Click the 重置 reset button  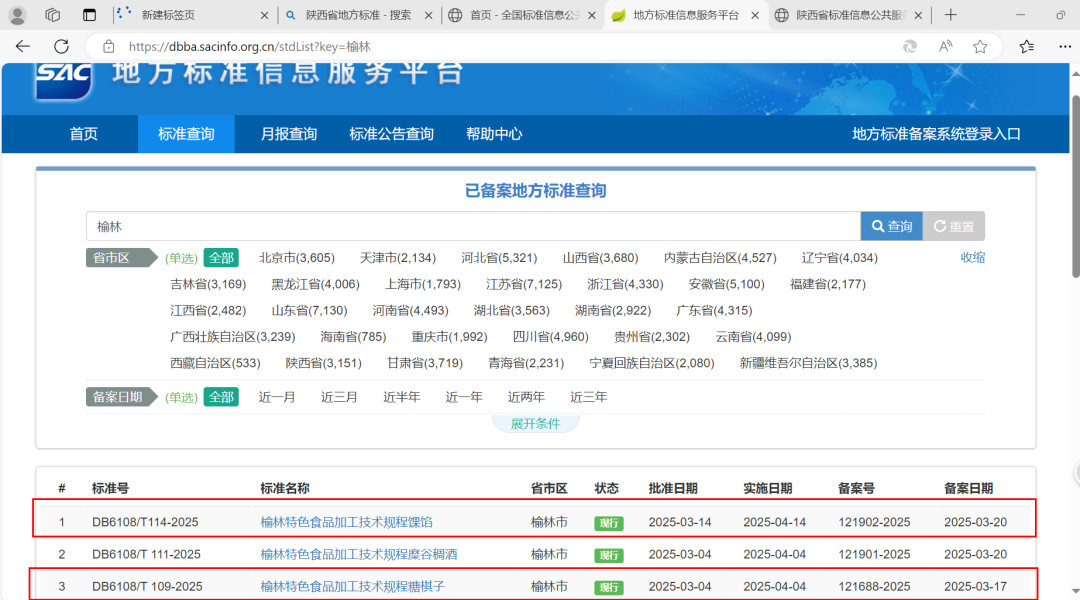[x=953, y=225]
